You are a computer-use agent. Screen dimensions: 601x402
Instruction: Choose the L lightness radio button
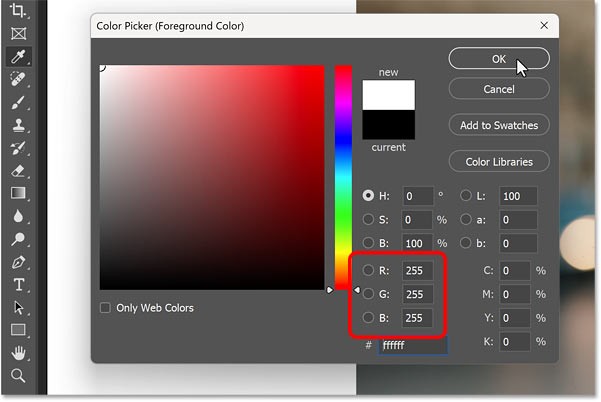(x=466, y=195)
